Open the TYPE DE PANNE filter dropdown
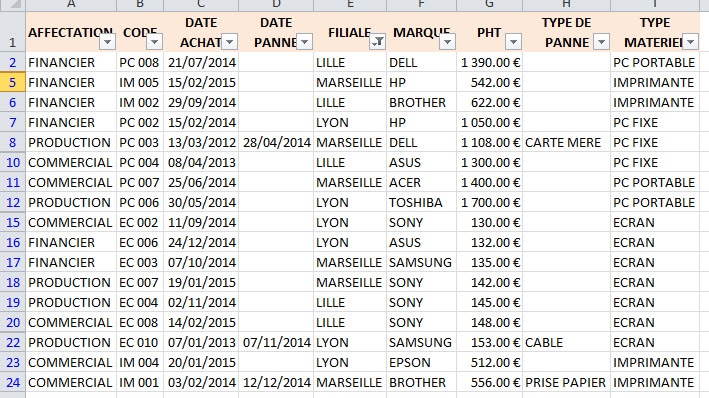The width and height of the screenshot is (709, 398). (x=601, y=42)
